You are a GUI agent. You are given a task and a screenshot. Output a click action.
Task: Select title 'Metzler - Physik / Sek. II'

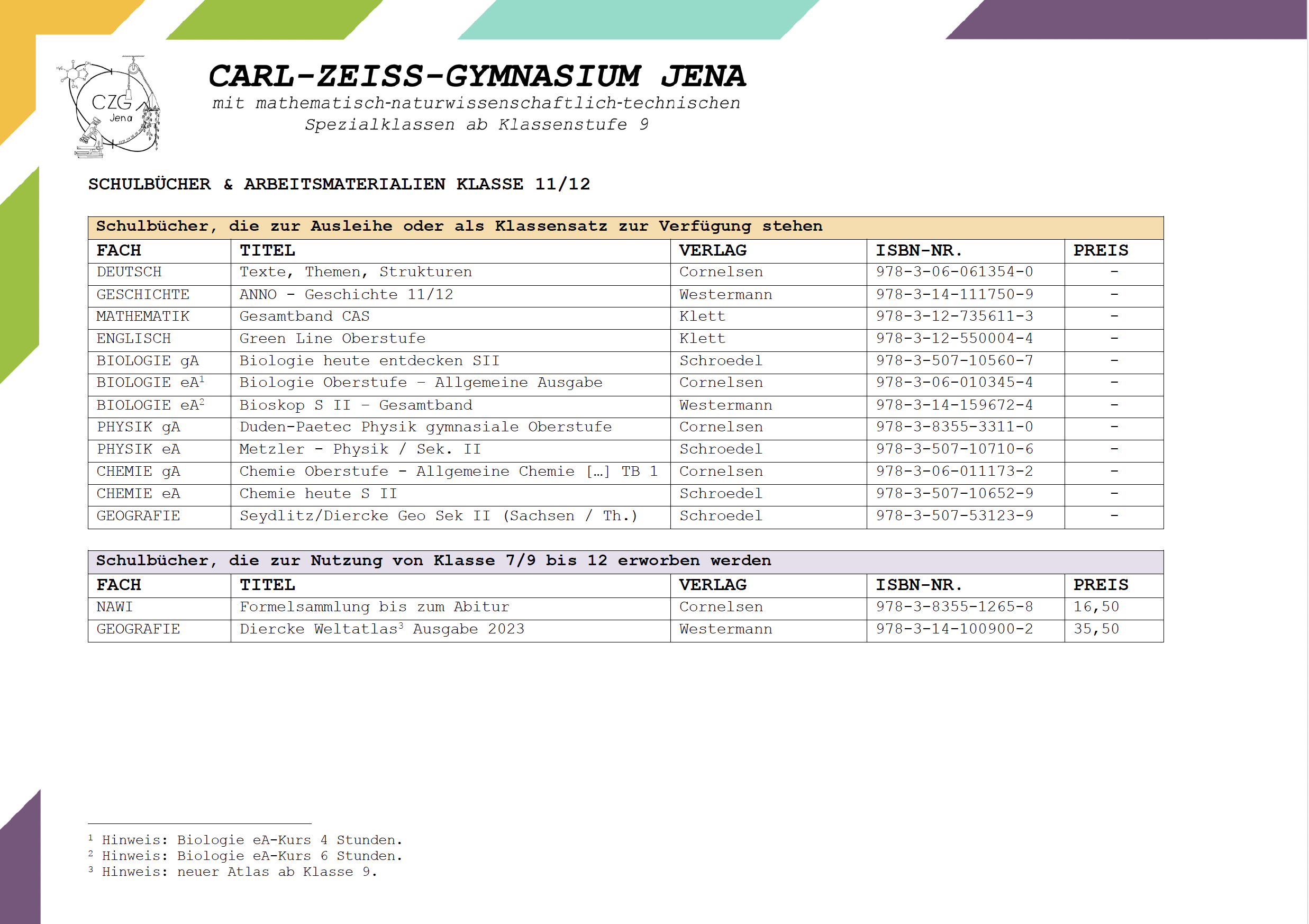point(360,449)
